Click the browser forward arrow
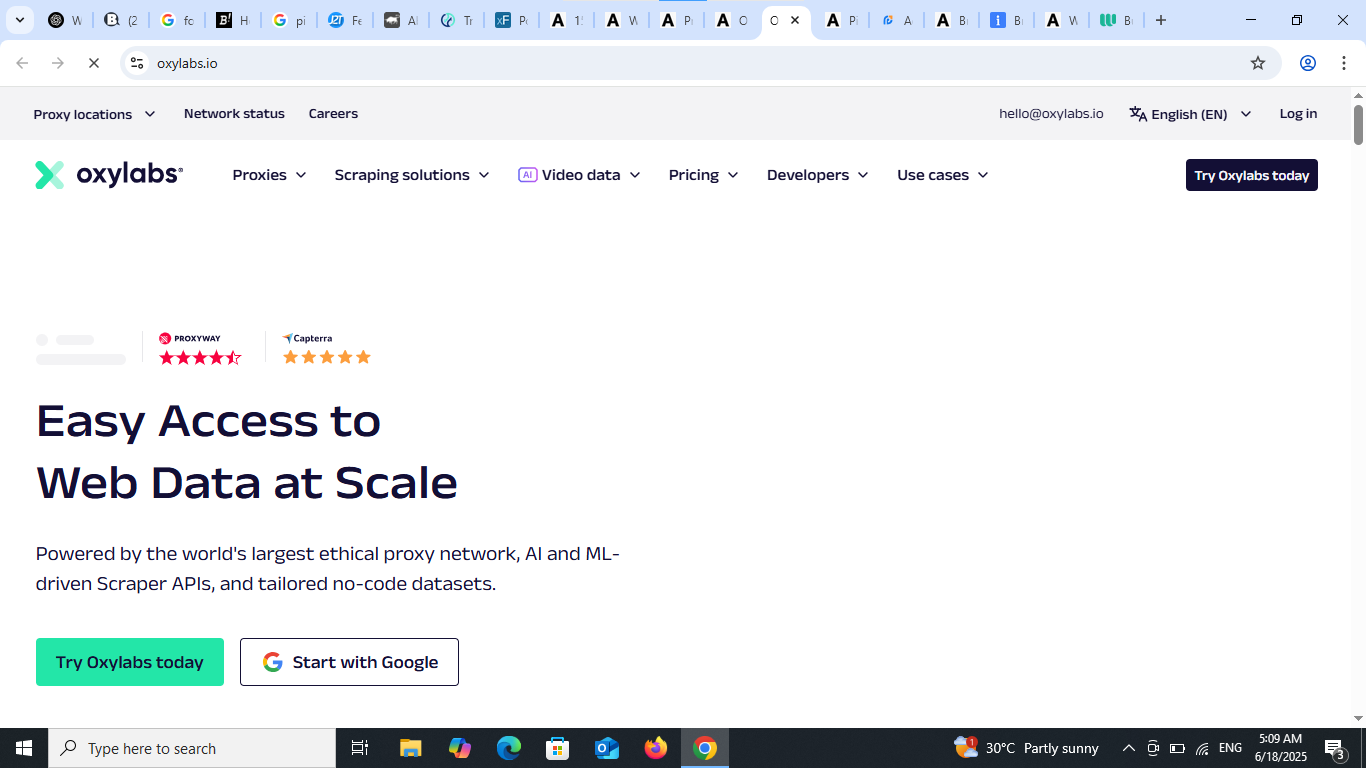 click(x=58, y=63)
